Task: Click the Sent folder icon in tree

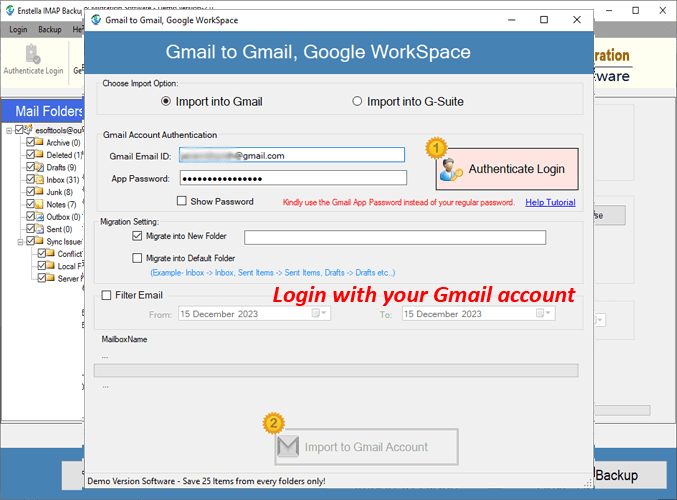Action: (x=39, y=228)
